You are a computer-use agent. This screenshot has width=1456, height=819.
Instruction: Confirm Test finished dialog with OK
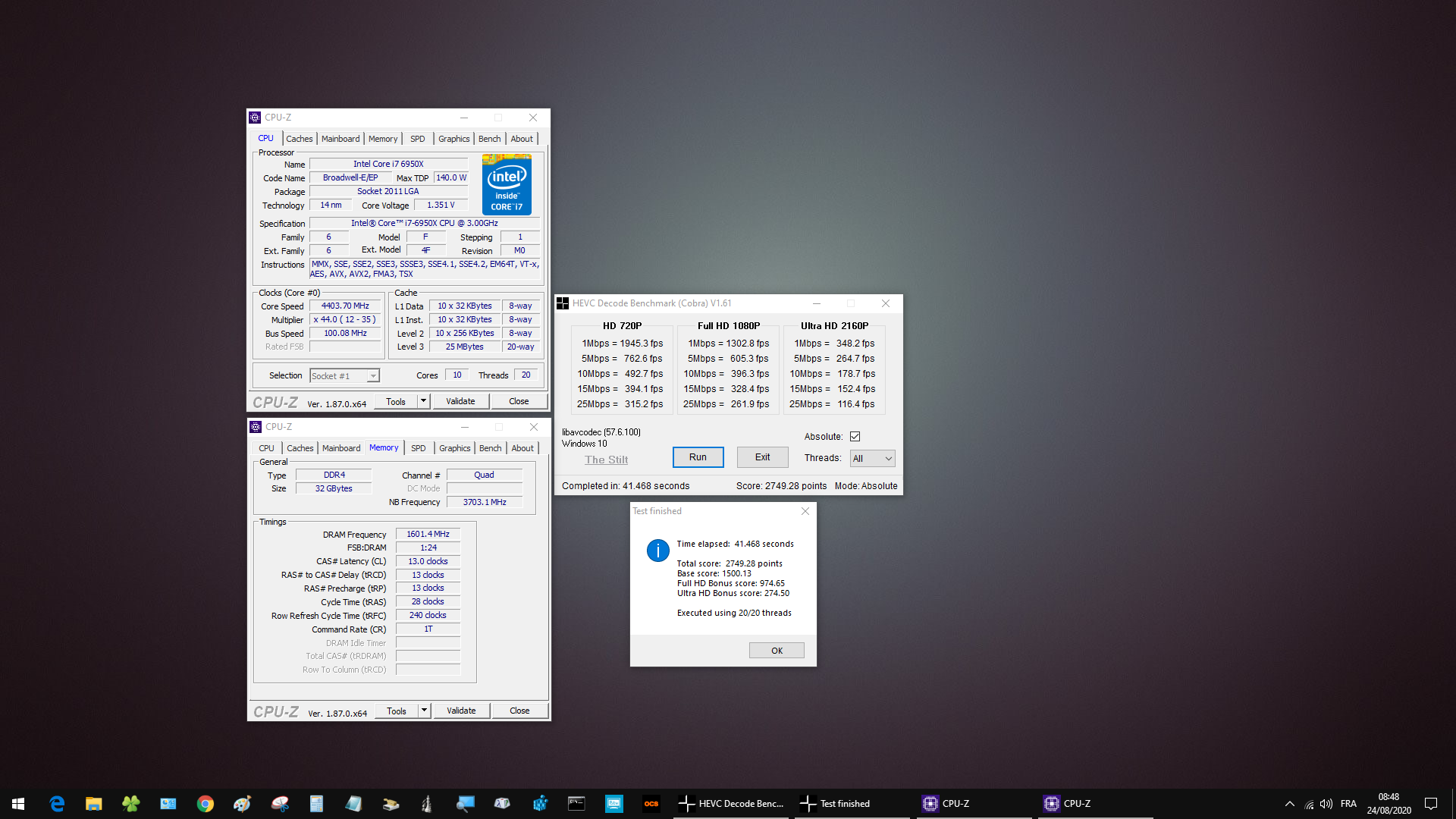coord(777,651)
